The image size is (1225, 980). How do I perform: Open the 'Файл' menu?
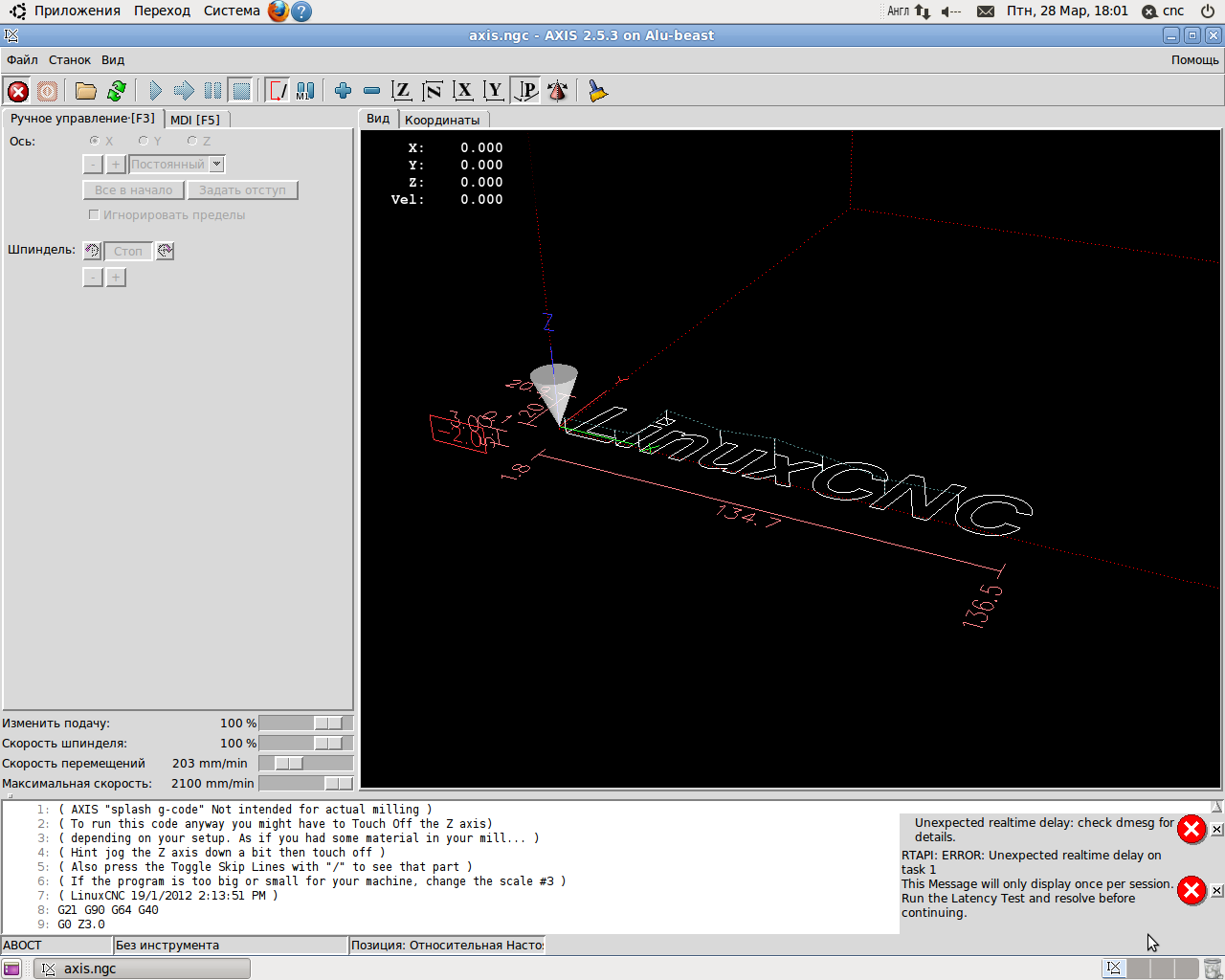click(x=22, y=59)
